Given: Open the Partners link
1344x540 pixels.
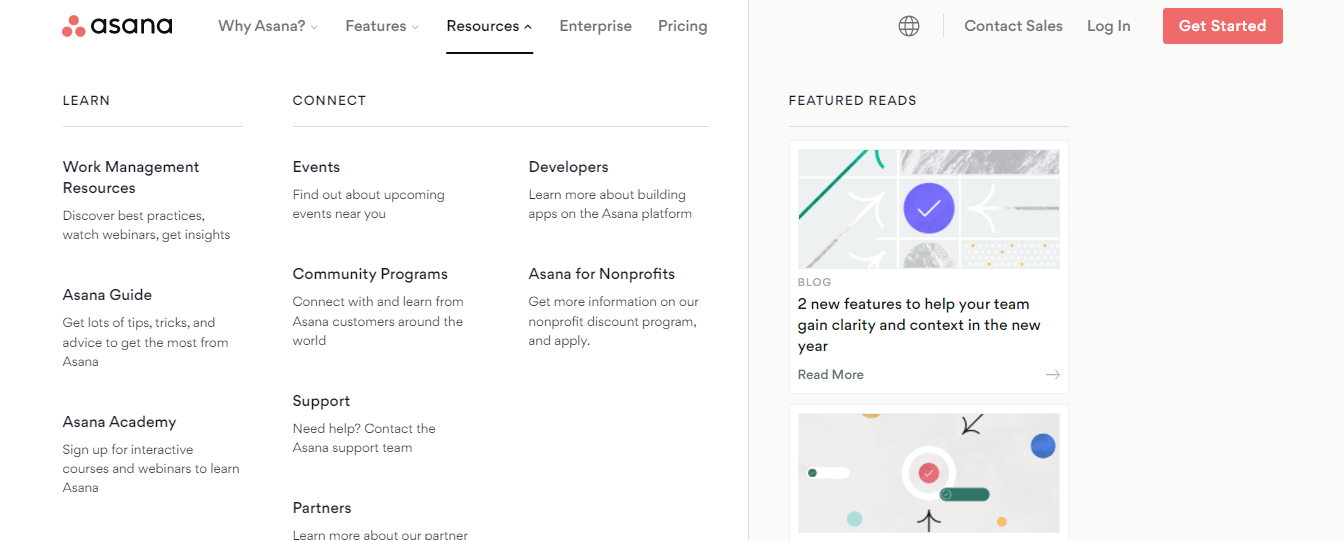Looking at the screenshot, I should click(x=322, y=508).
